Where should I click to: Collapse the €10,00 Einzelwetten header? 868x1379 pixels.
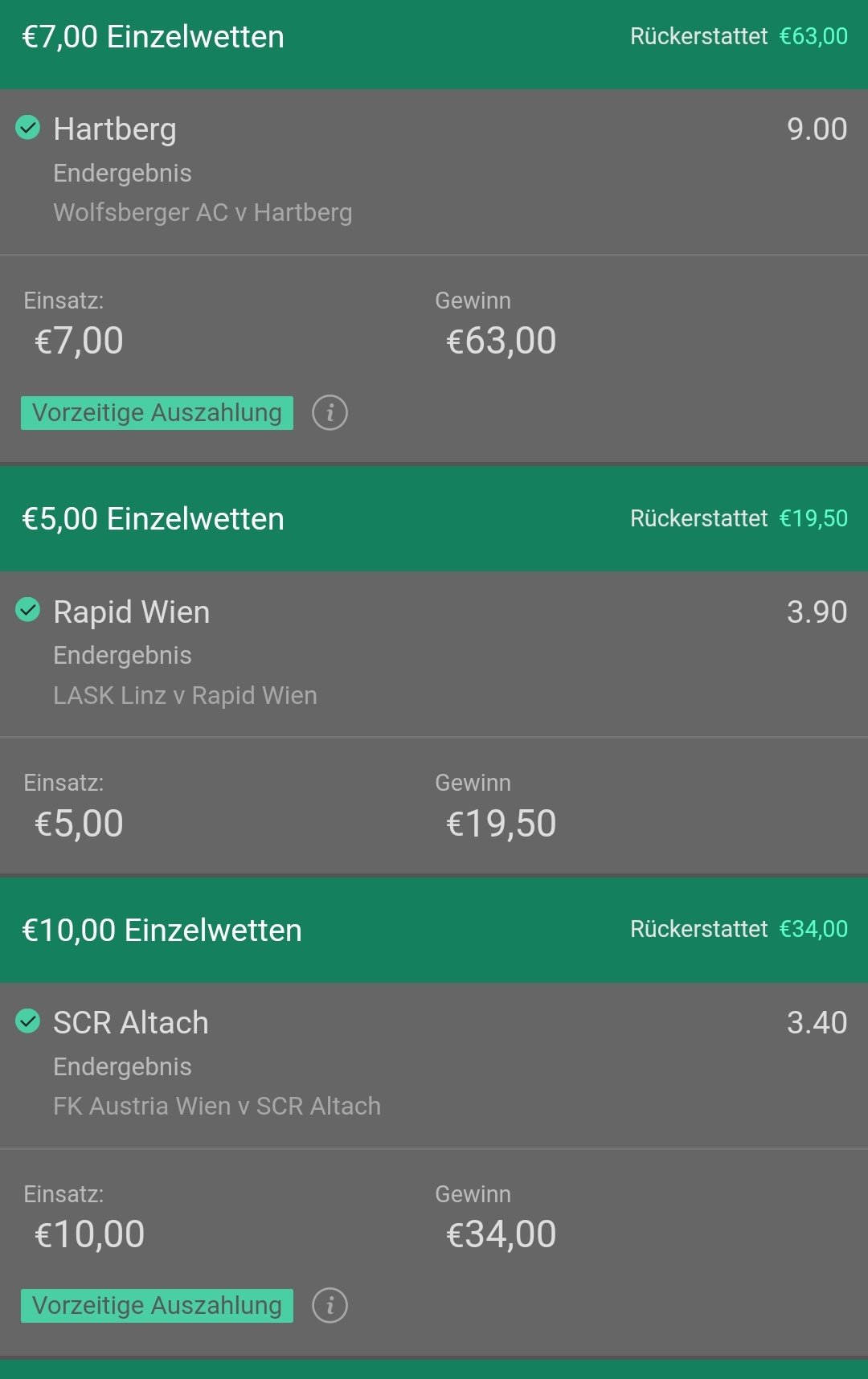(x=434, y=930)
